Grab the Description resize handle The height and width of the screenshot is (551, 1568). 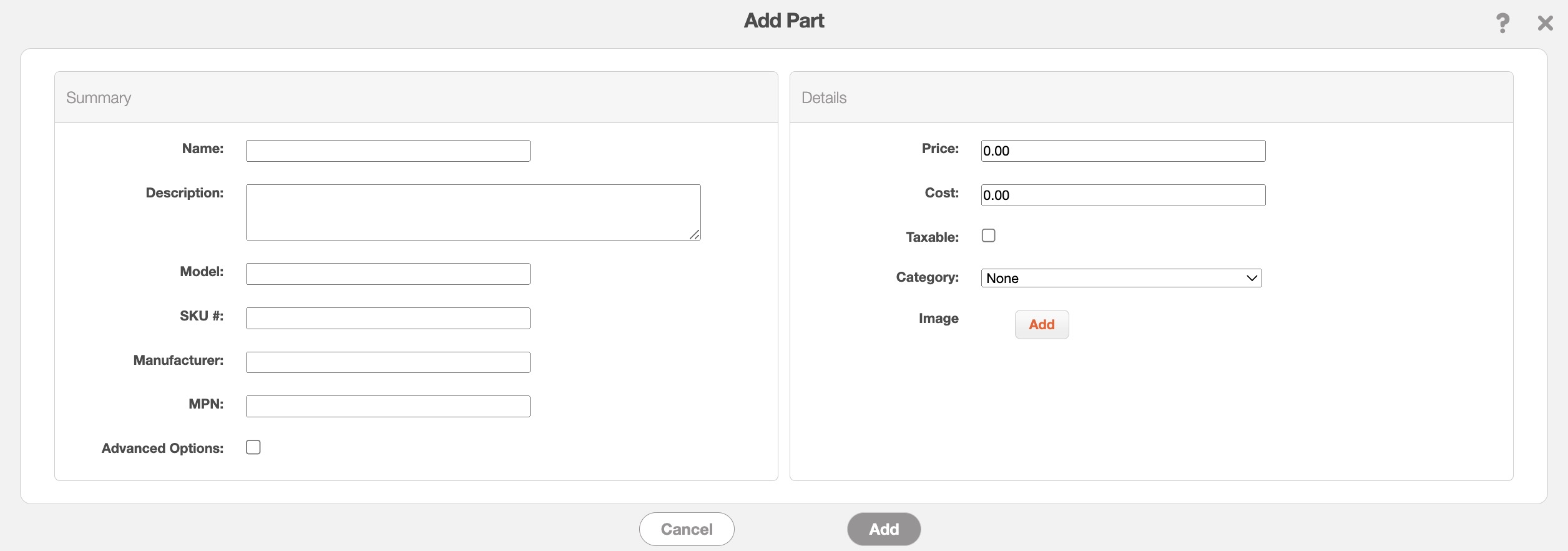(695, 235)
